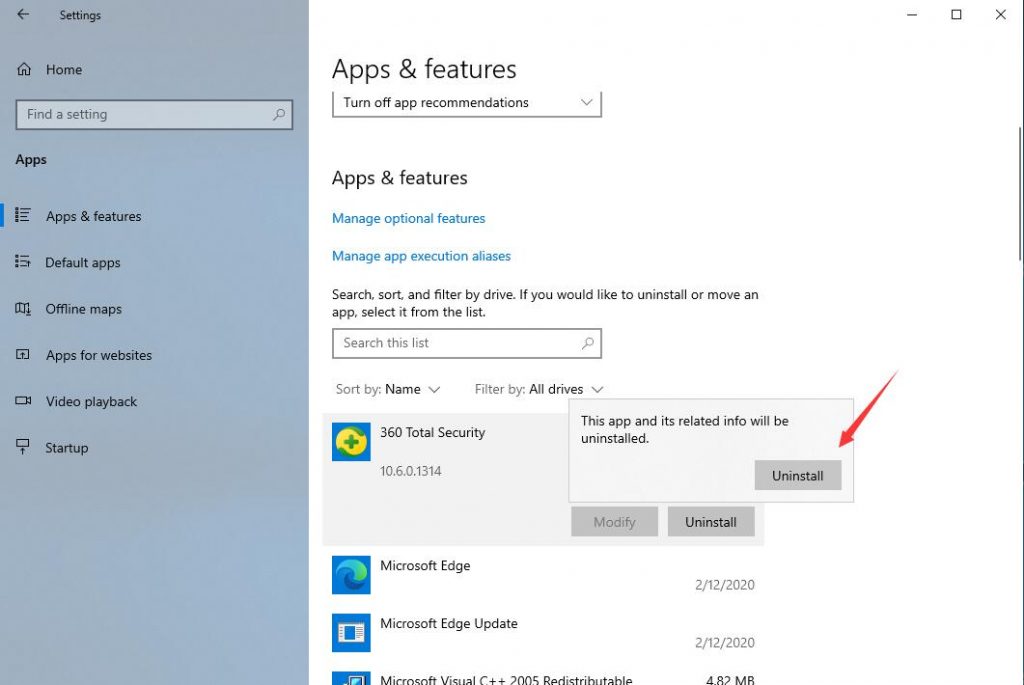Open Manage app execution aliases link

coord(421,256)
